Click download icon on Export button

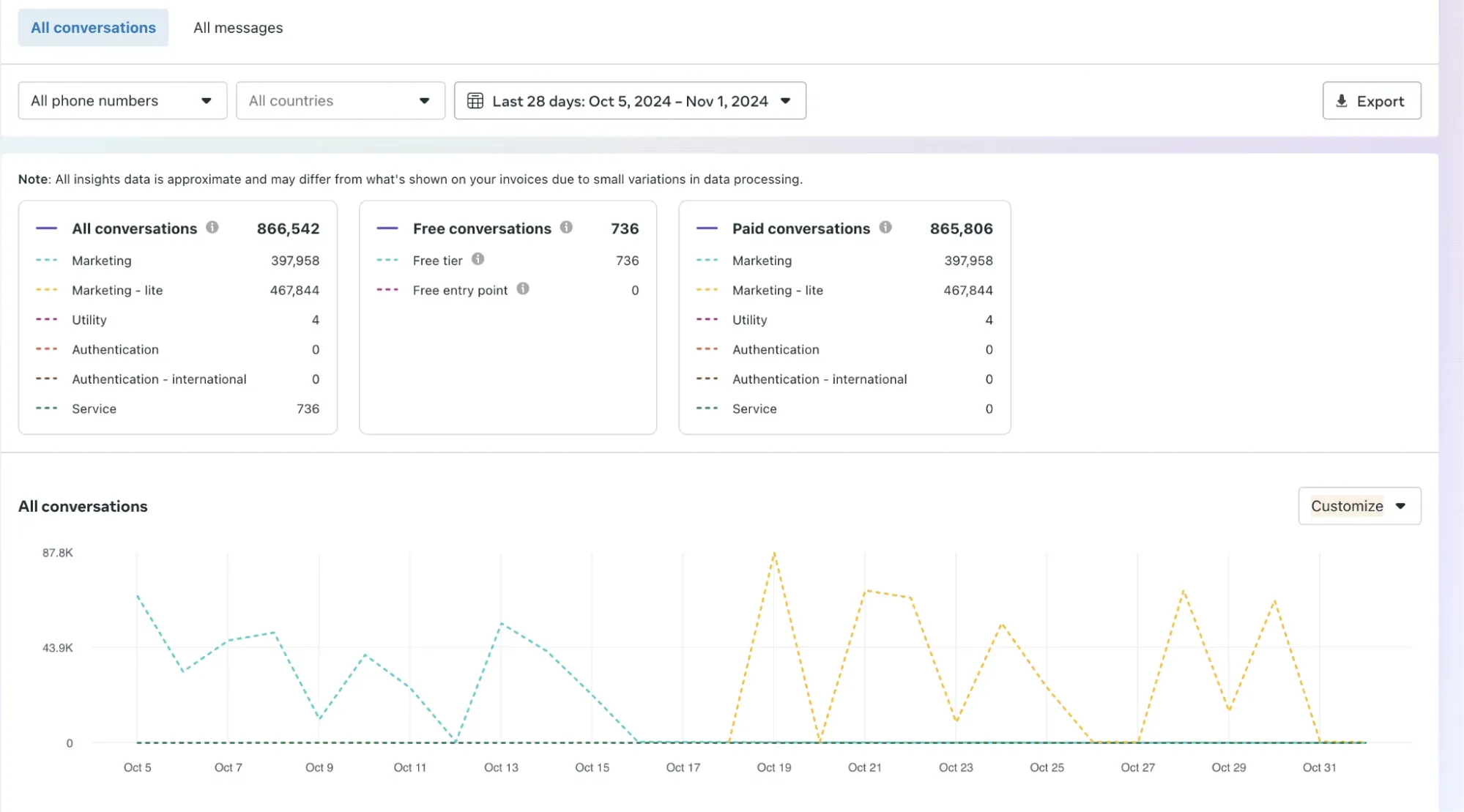click(1342, 101)
